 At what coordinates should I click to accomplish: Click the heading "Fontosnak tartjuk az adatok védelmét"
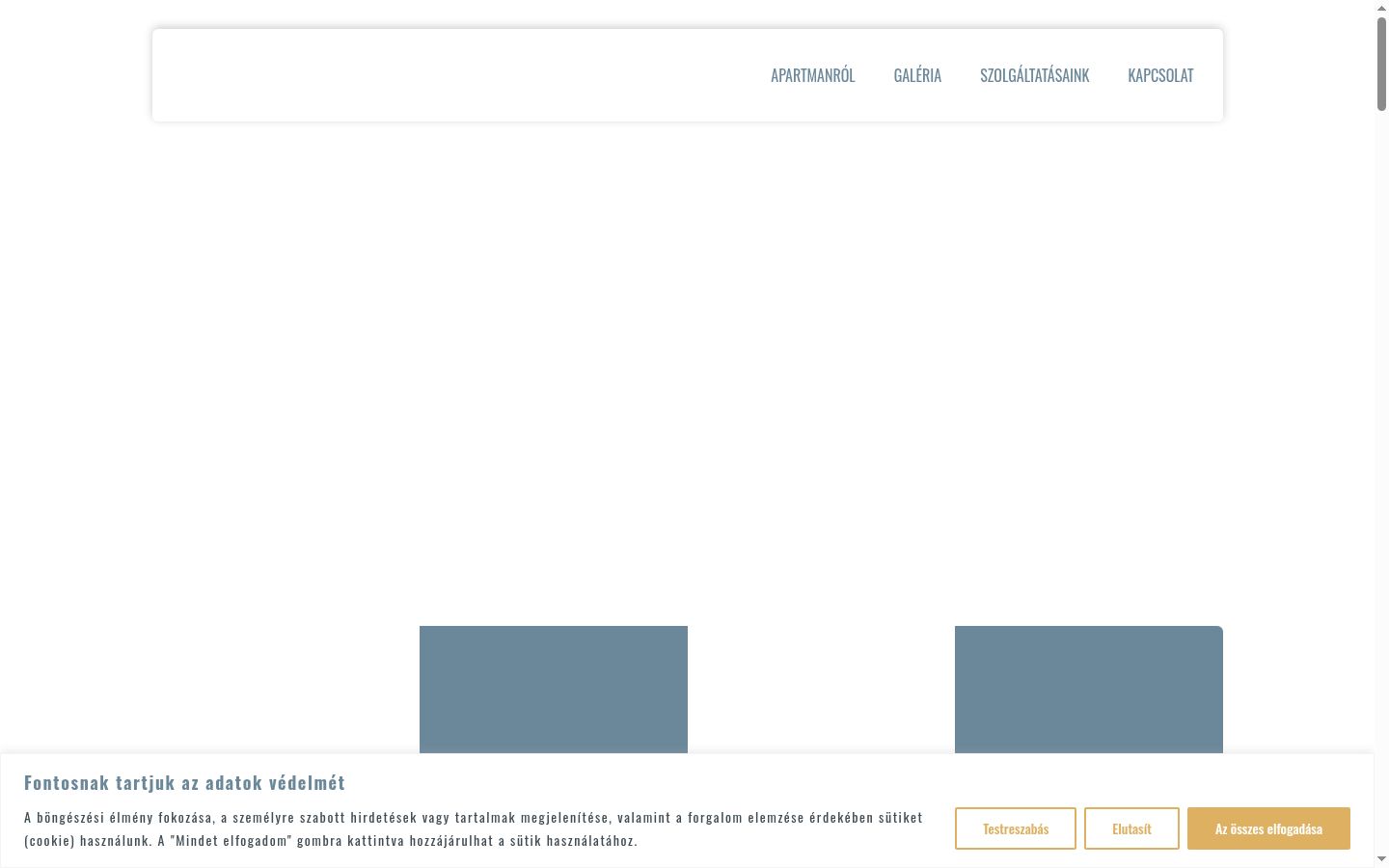pyautogui.click(x=184, y=782)
